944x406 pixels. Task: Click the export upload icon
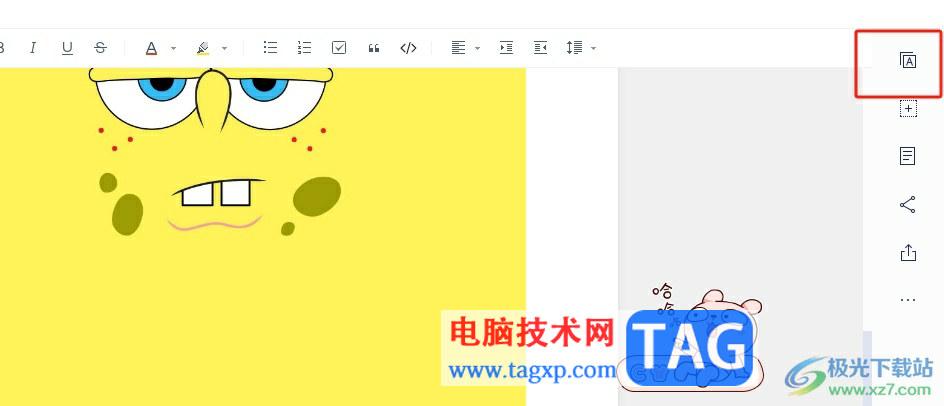click(908, 252)
